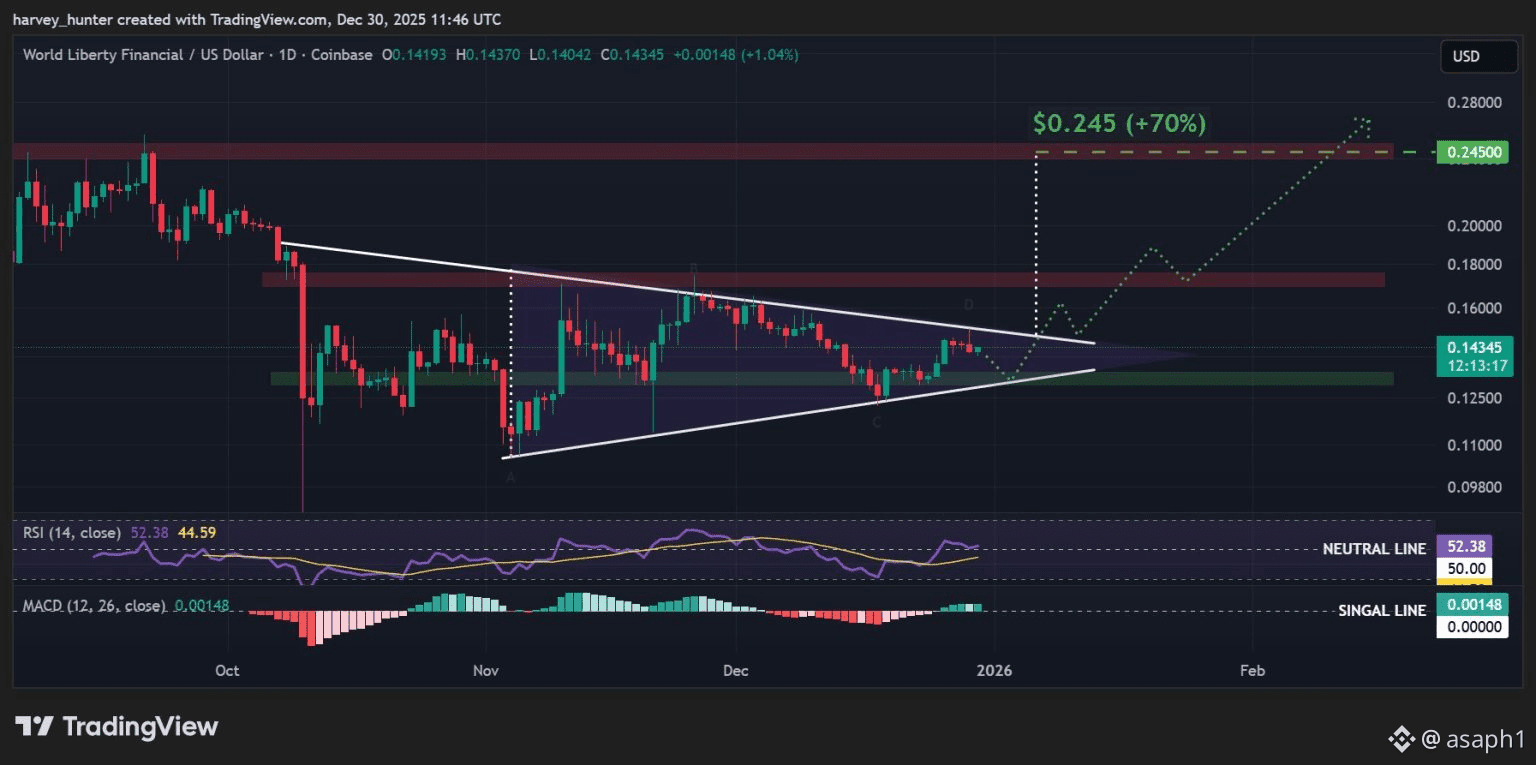Click the TradingView logo icon
This screenshot has width=1536, height=765.
point(33,726)
